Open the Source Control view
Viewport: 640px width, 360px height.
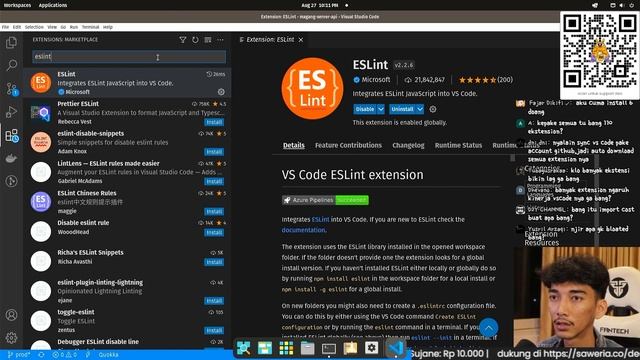11,89
